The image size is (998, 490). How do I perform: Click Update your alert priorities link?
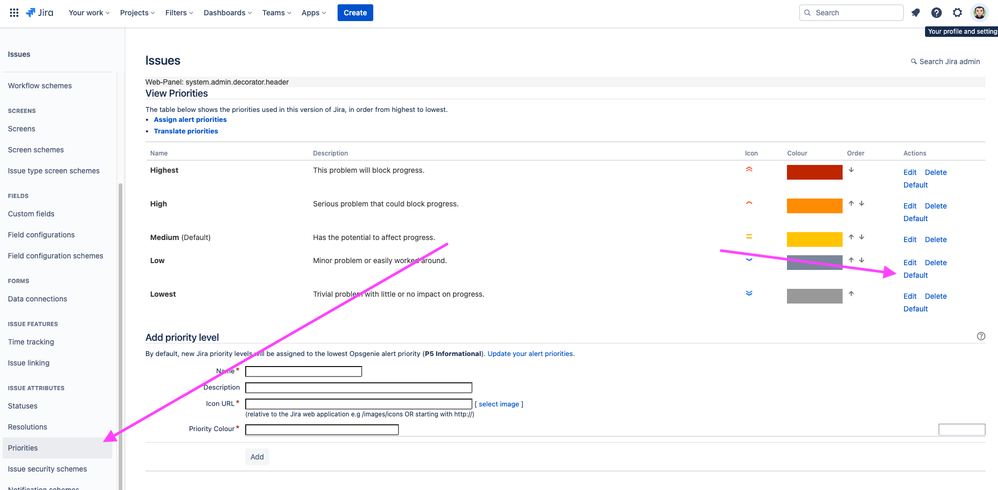pyautogui.click(x=531, y=354)
